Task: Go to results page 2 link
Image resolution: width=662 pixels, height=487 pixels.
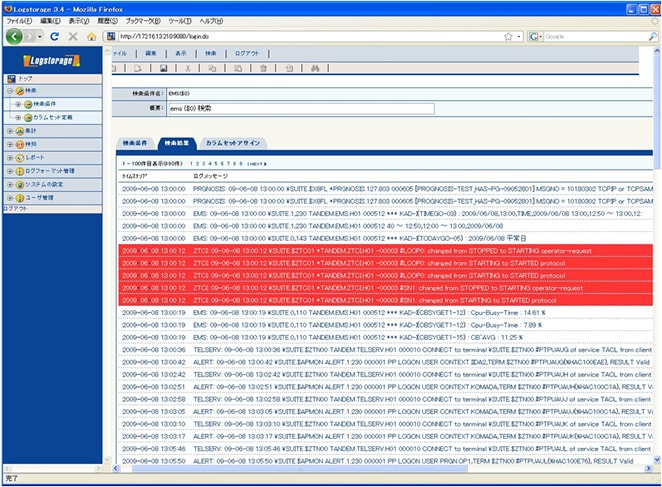Action: (198, 162)
